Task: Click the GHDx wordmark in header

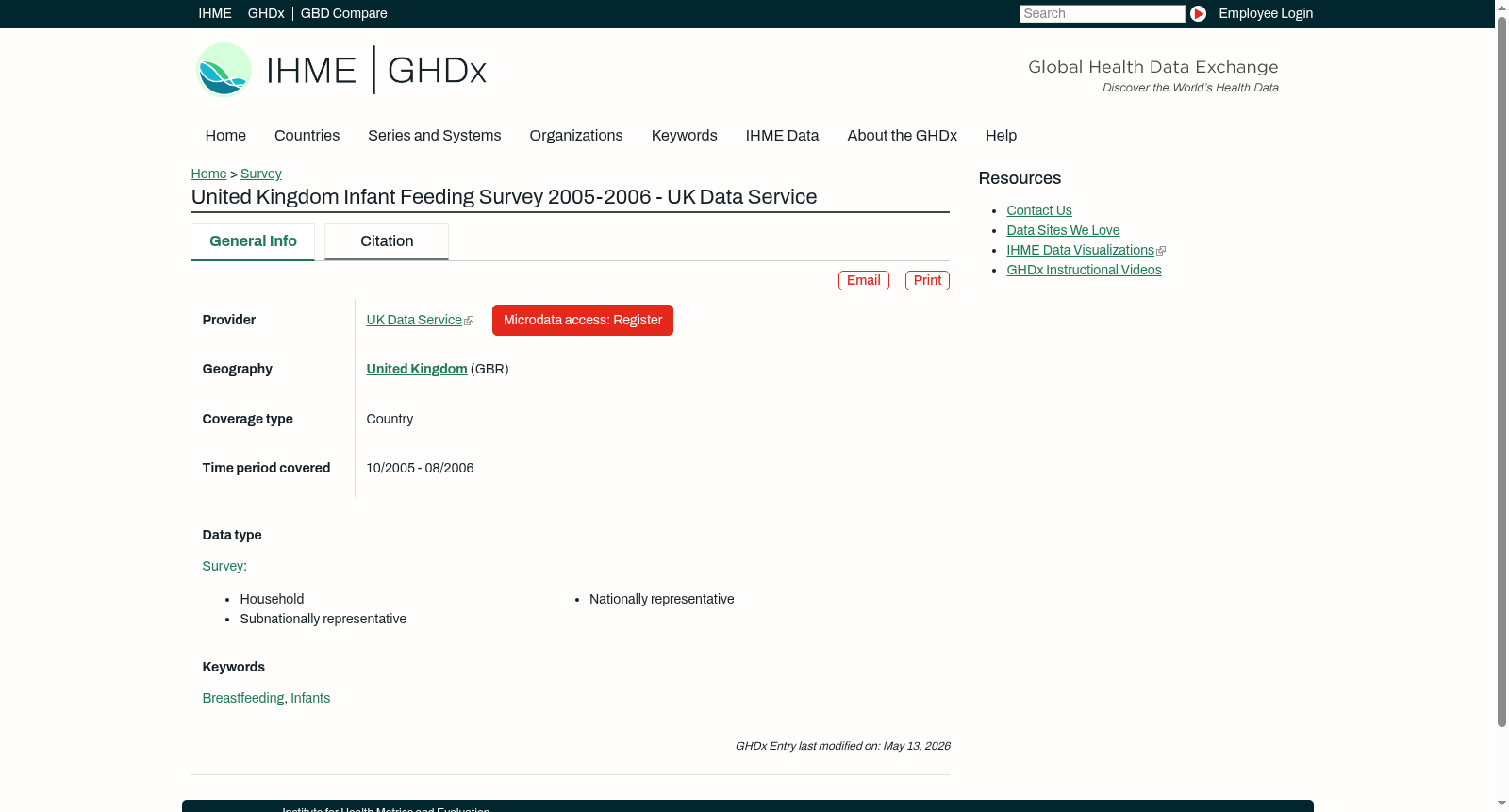Action: [437, 71]
